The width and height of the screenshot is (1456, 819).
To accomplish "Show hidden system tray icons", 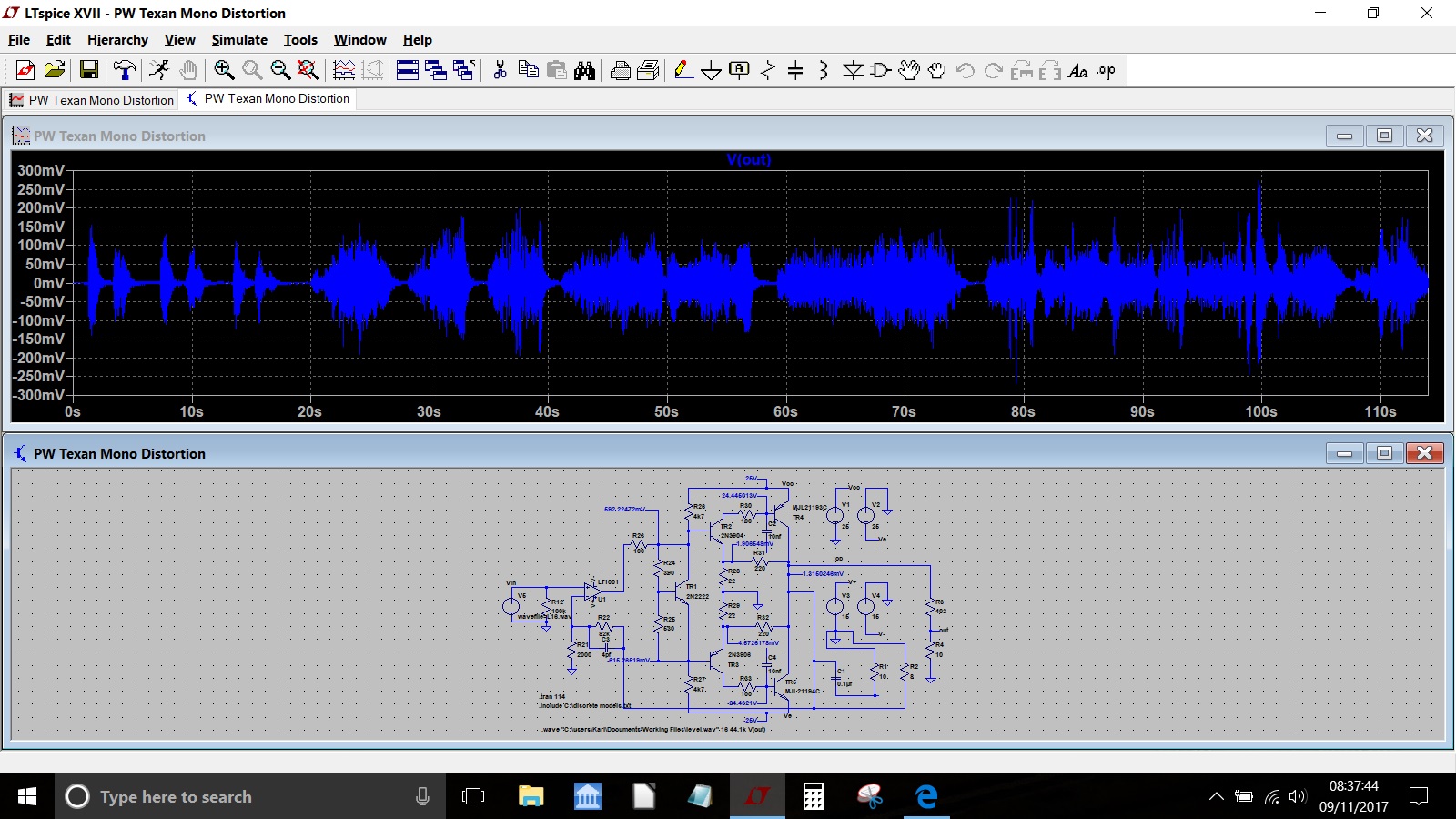I will tap(1216, 796).
